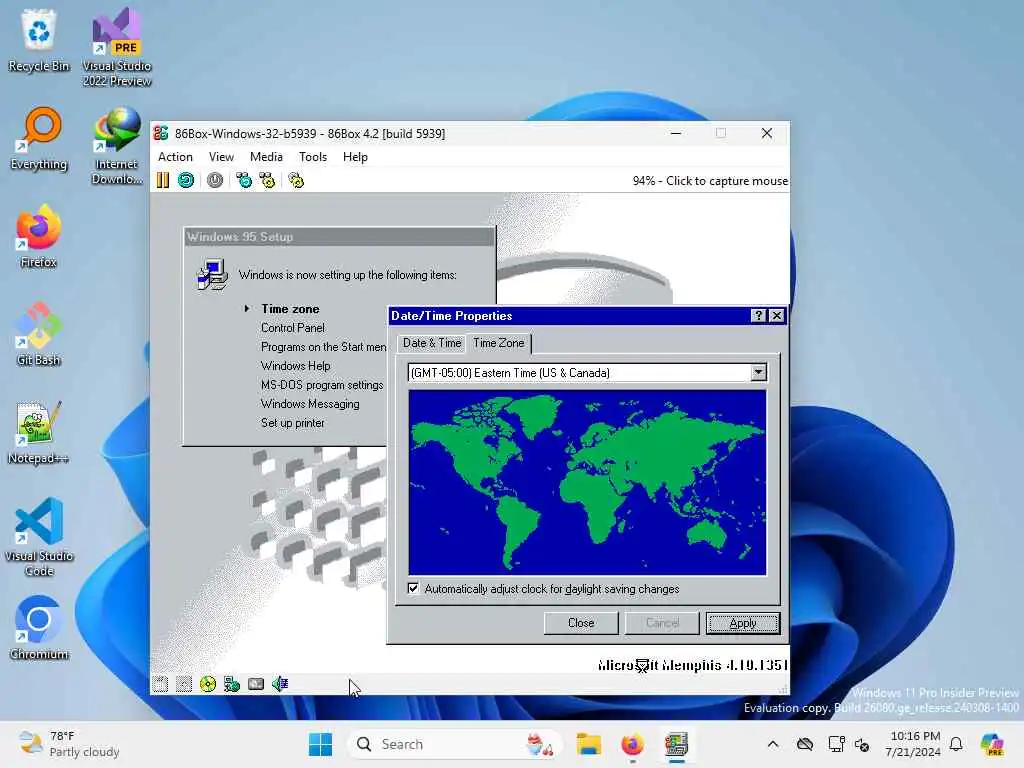Click the 'MS-DOS program settings' setup item
This screenshot has width=1024, height=768.
[322, 385]
